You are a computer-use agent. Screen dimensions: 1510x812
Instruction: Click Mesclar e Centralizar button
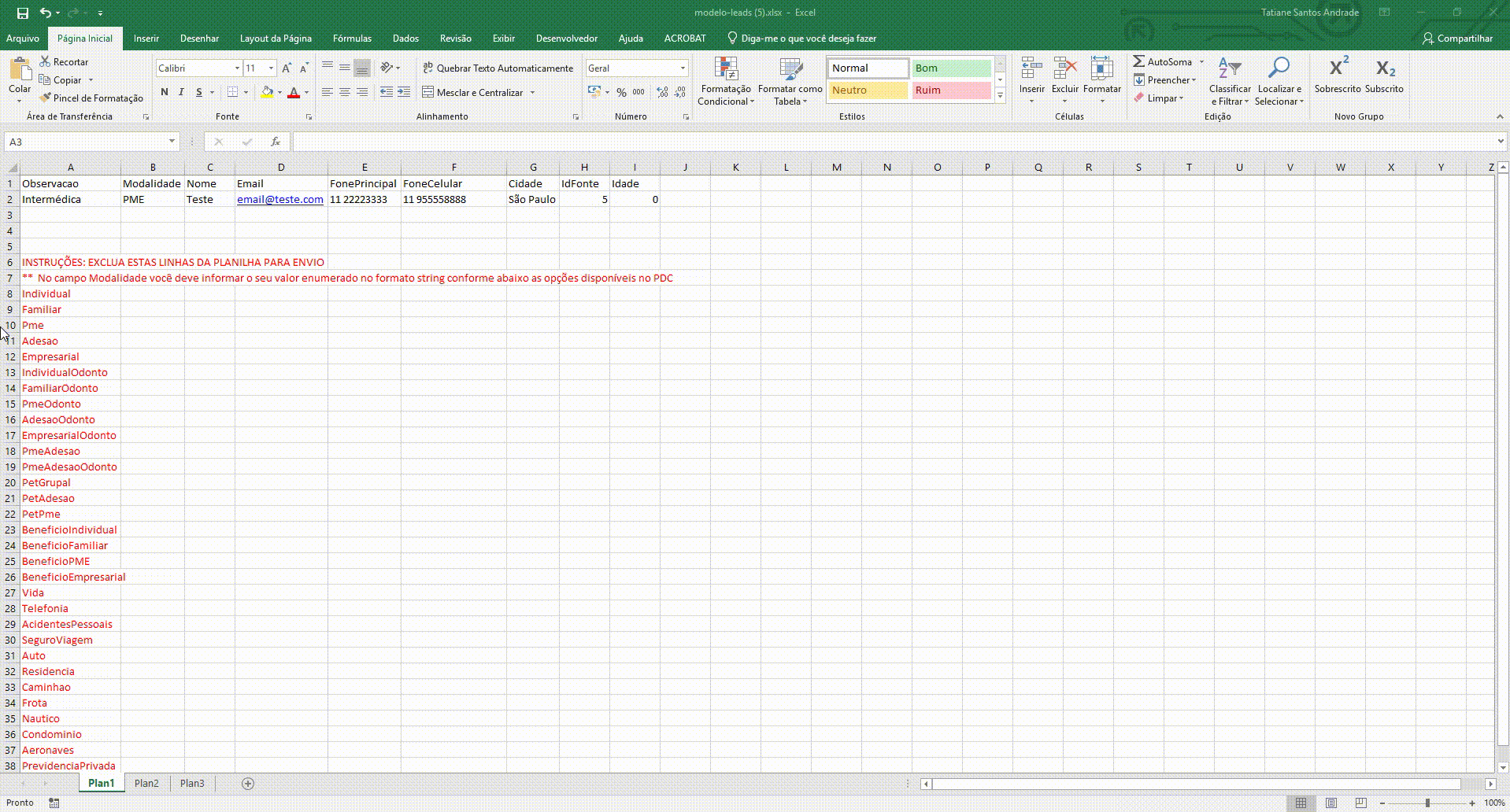472,92
